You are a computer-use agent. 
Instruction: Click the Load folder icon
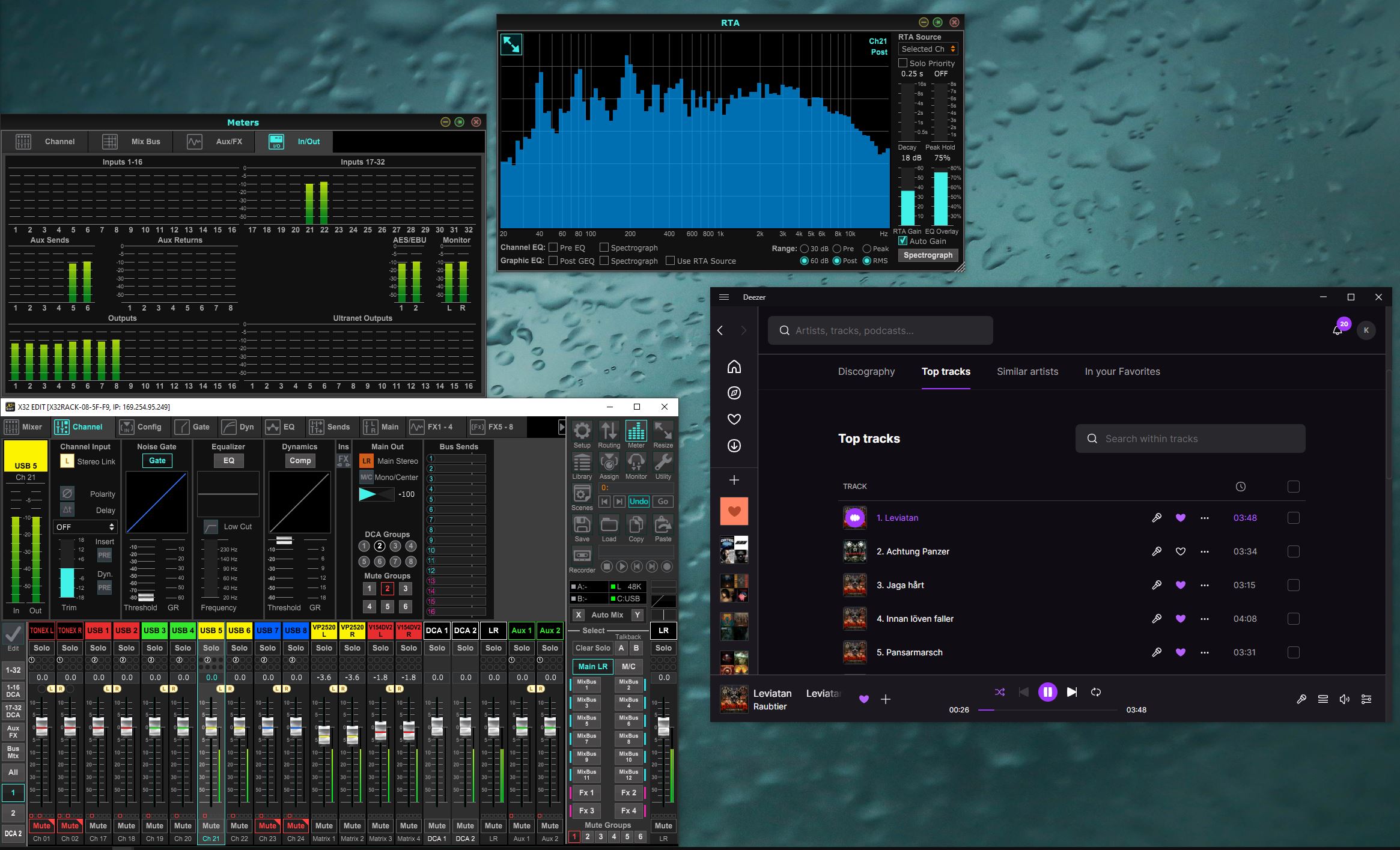tap(609, 525)
